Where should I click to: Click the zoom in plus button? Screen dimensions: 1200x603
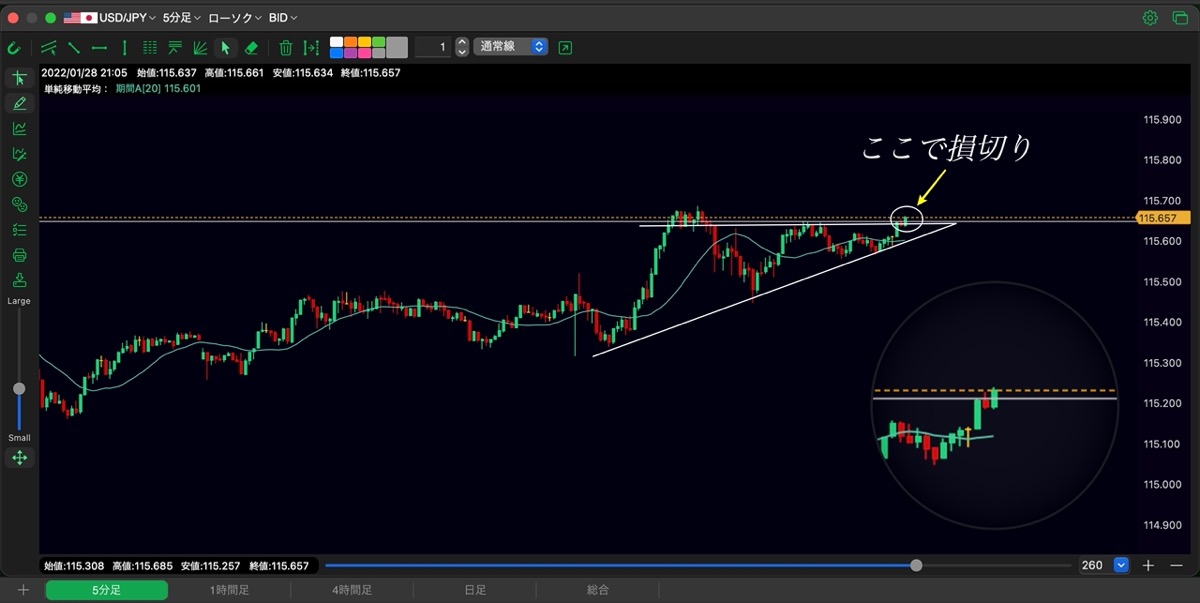pos(1148,565)
